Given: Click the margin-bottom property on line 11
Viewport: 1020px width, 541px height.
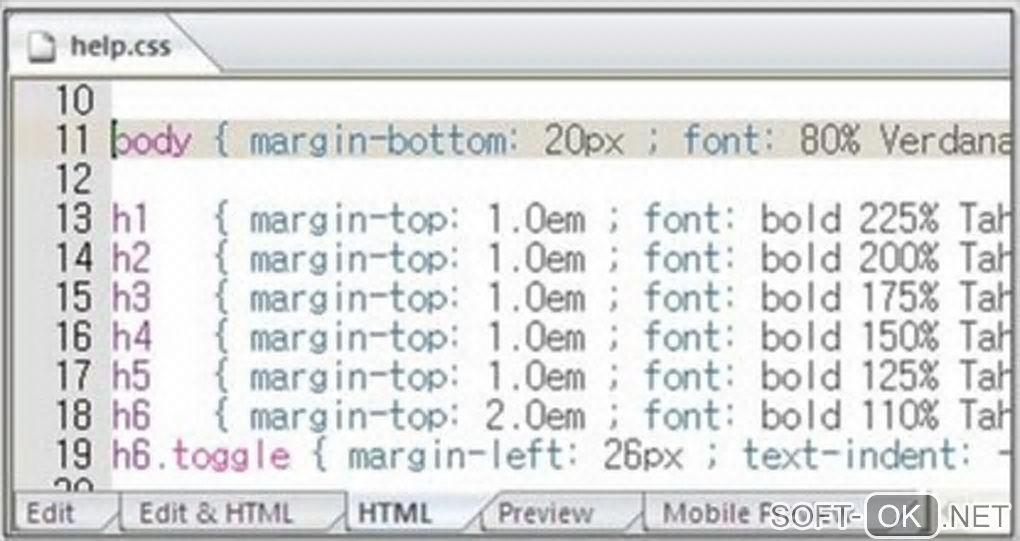Looking at the screenshot, I should [377, 140].
